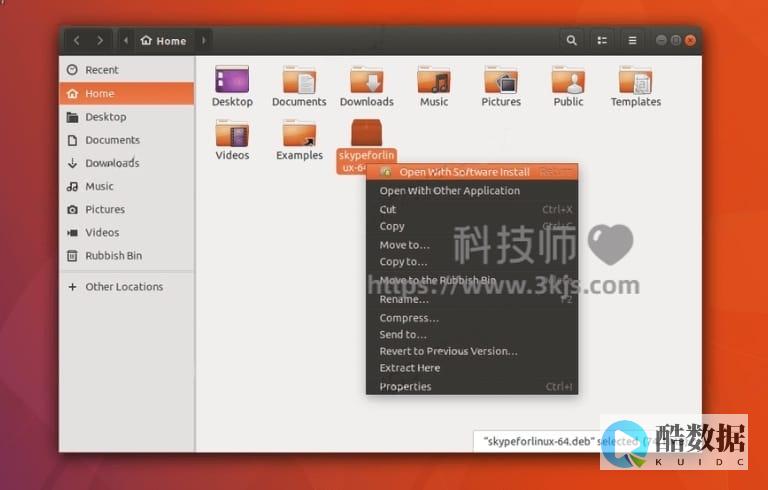
Task: Choose Open With Software Install
Action: [472, 172]
